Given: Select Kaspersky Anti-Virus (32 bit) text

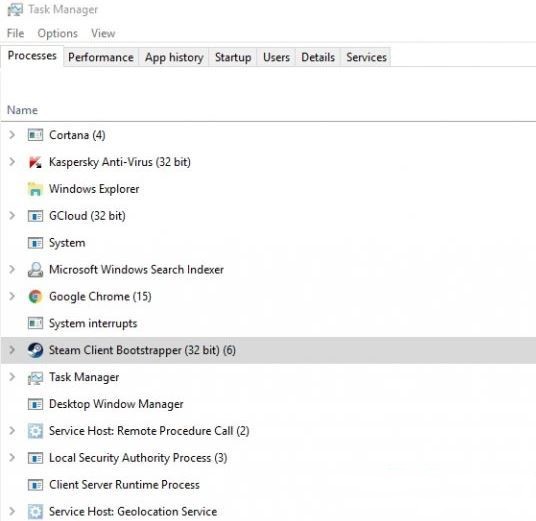Looking at the screenshot, I should pos(120,162).
